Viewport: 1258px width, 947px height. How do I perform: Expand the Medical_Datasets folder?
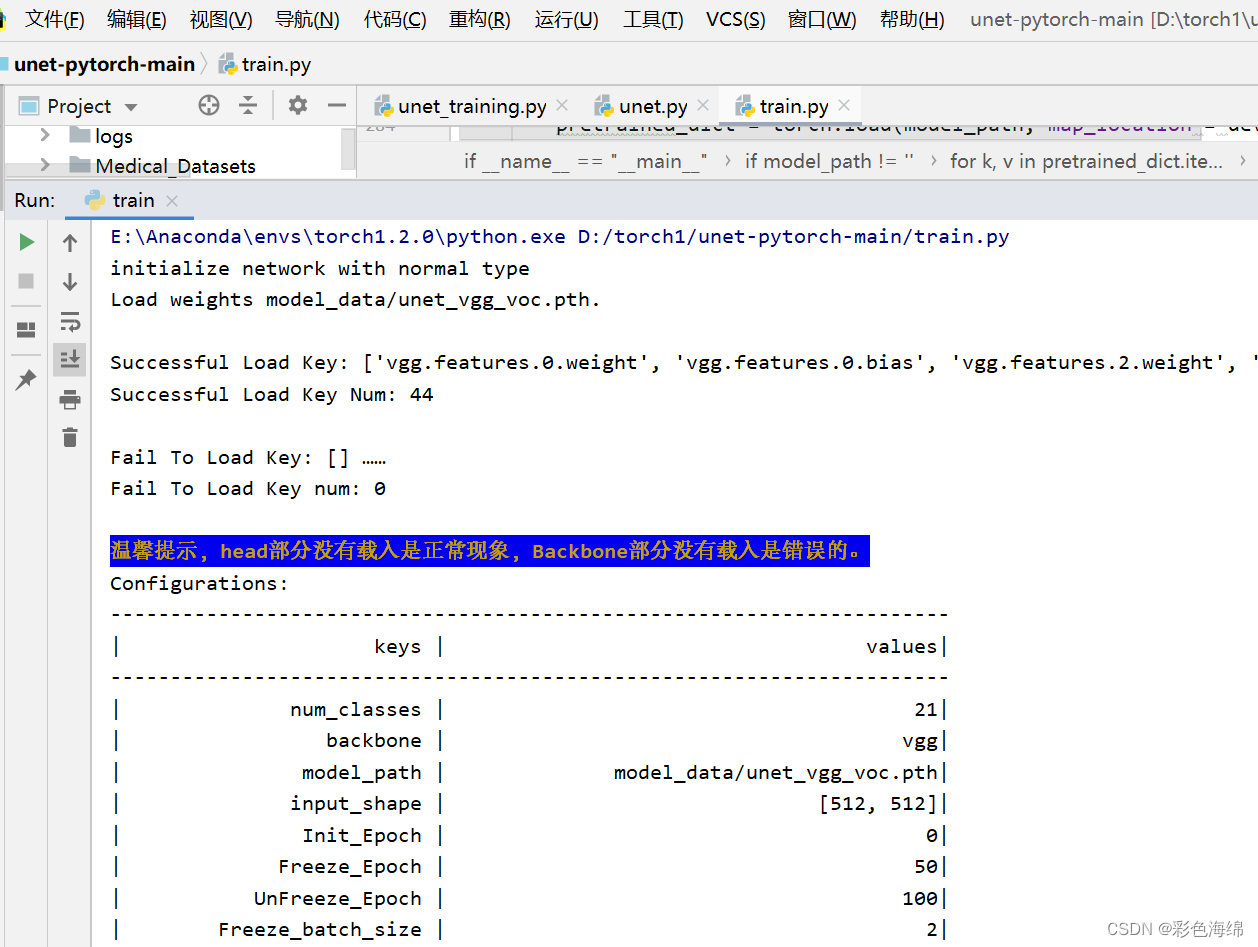43,163
